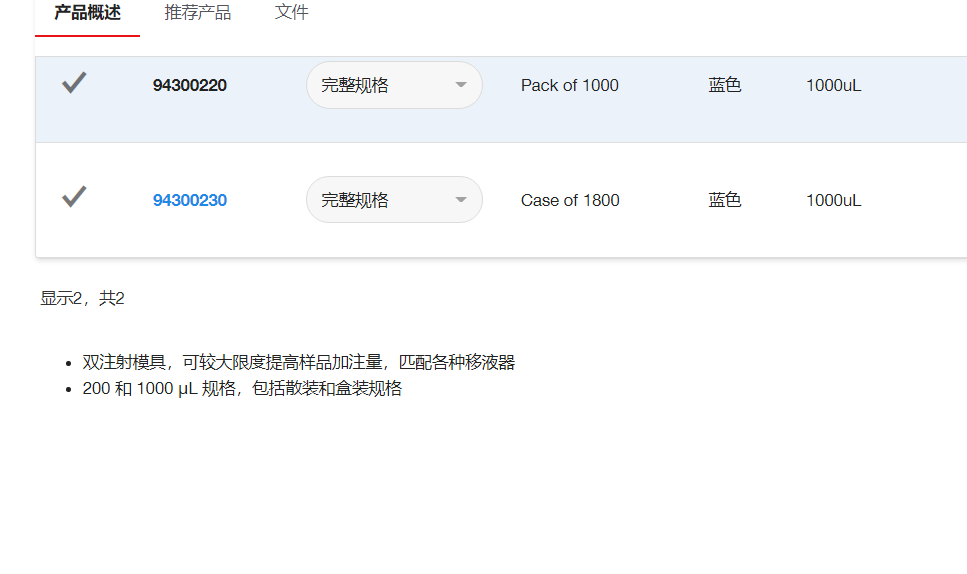Viewport: 967px width, 574px height.
Task: Click the dropdown arrow in the Case of 1800 row
Action: coord(461,200)
